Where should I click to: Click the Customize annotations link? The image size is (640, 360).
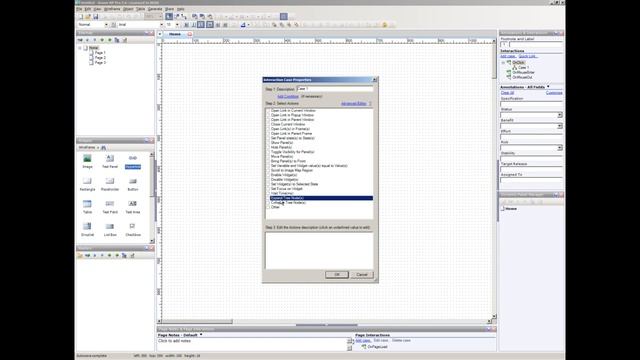(554, 93)
